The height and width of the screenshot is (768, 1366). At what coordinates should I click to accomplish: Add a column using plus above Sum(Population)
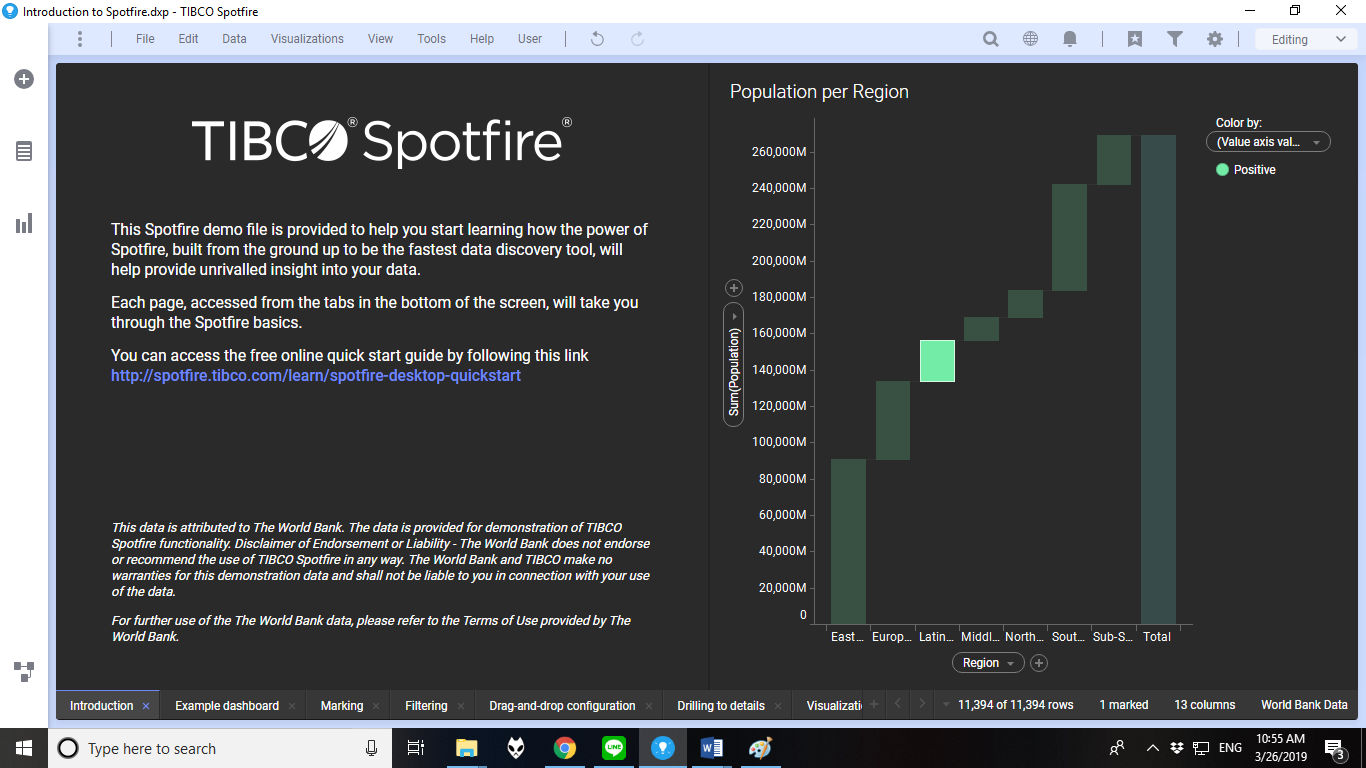click(x=733, y=288)
